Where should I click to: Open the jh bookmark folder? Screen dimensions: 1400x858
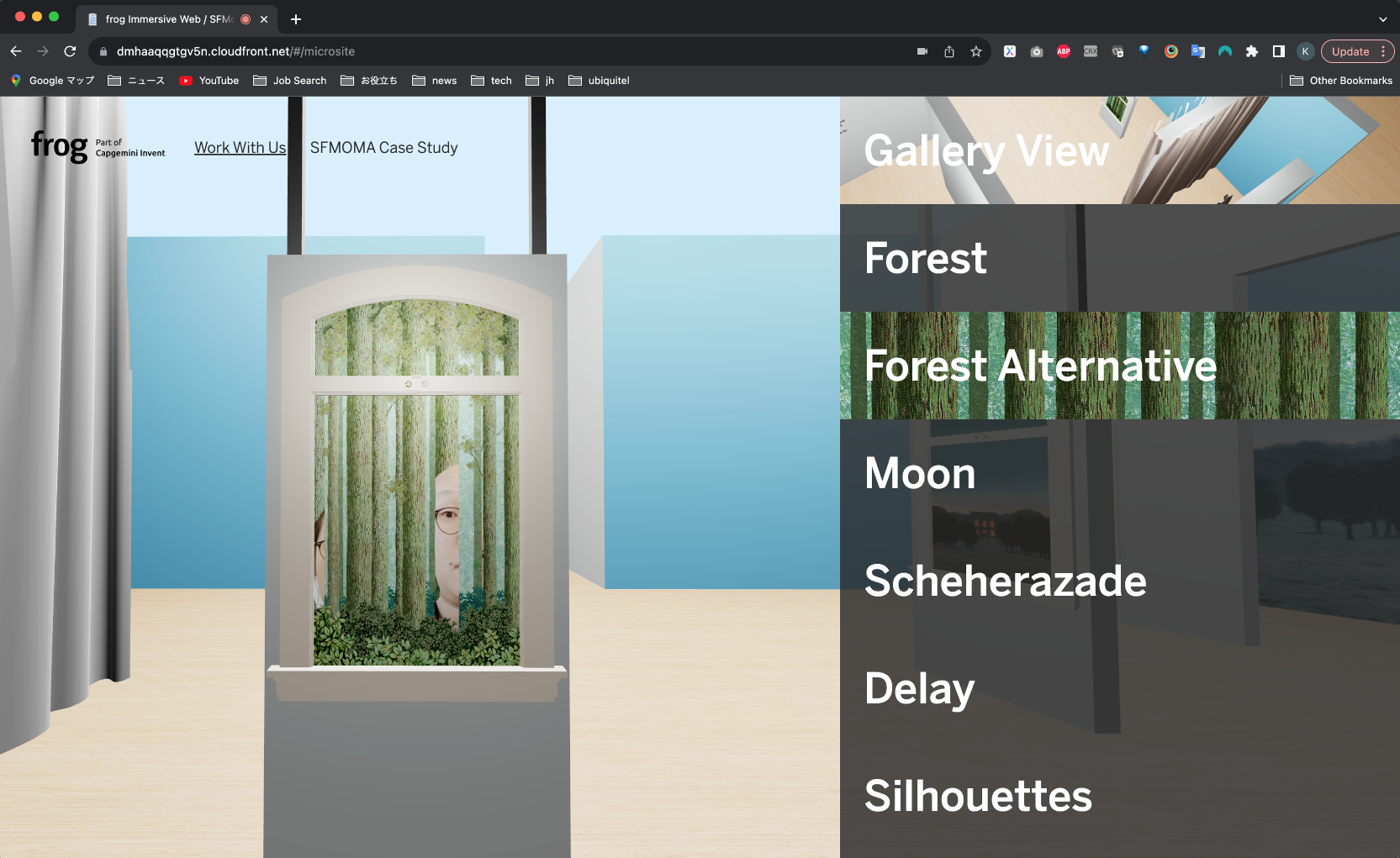point(540,81)
